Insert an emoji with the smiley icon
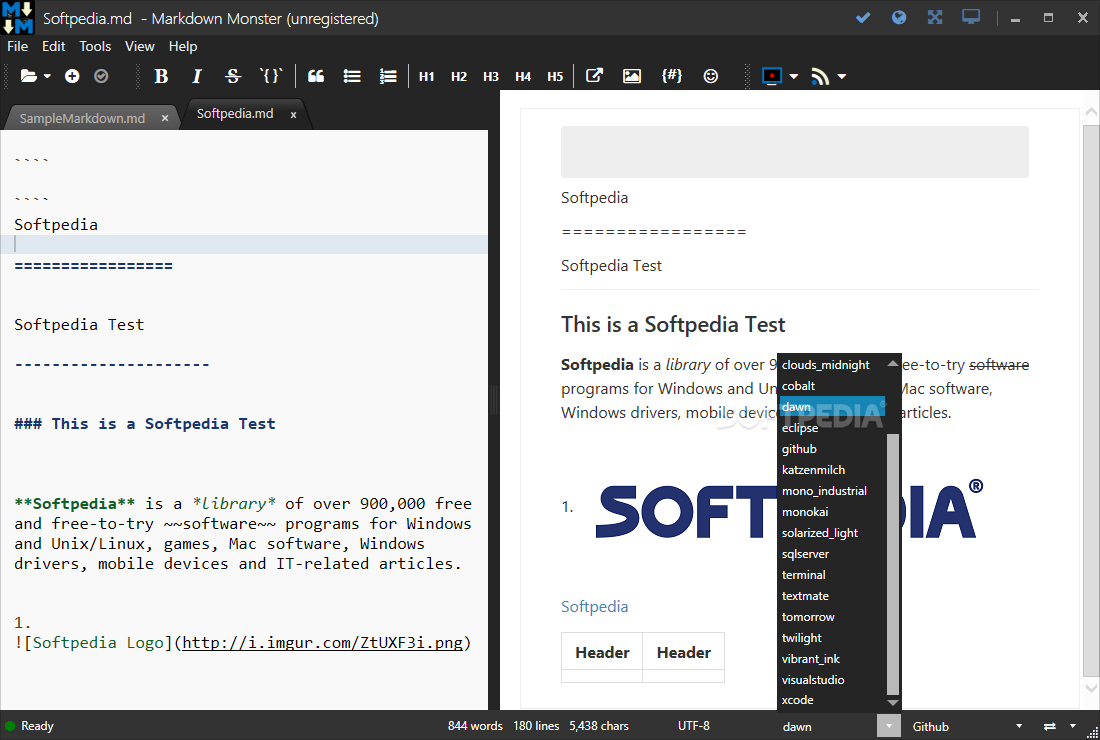The image size is (1100, 740). 711,76
